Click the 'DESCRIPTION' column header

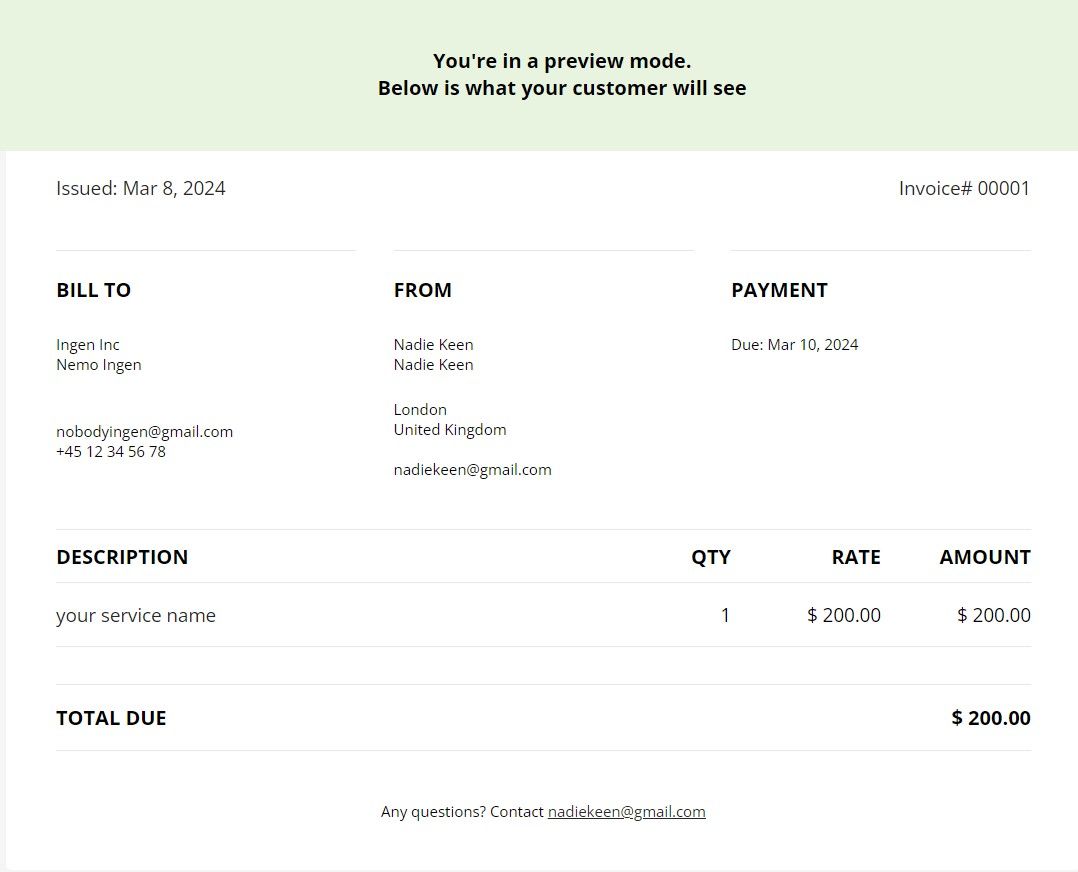[122, 557]
